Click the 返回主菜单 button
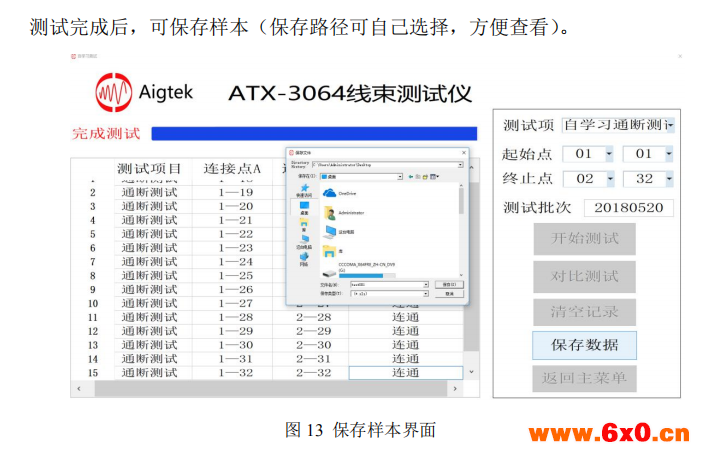702x456 pixels. click(584, 379)
